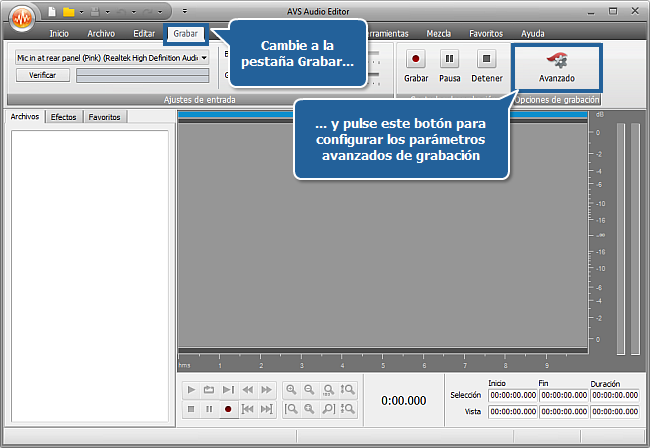Undo with the quick access undo icon
Screen dimensions: 650x448
(121, 12)
